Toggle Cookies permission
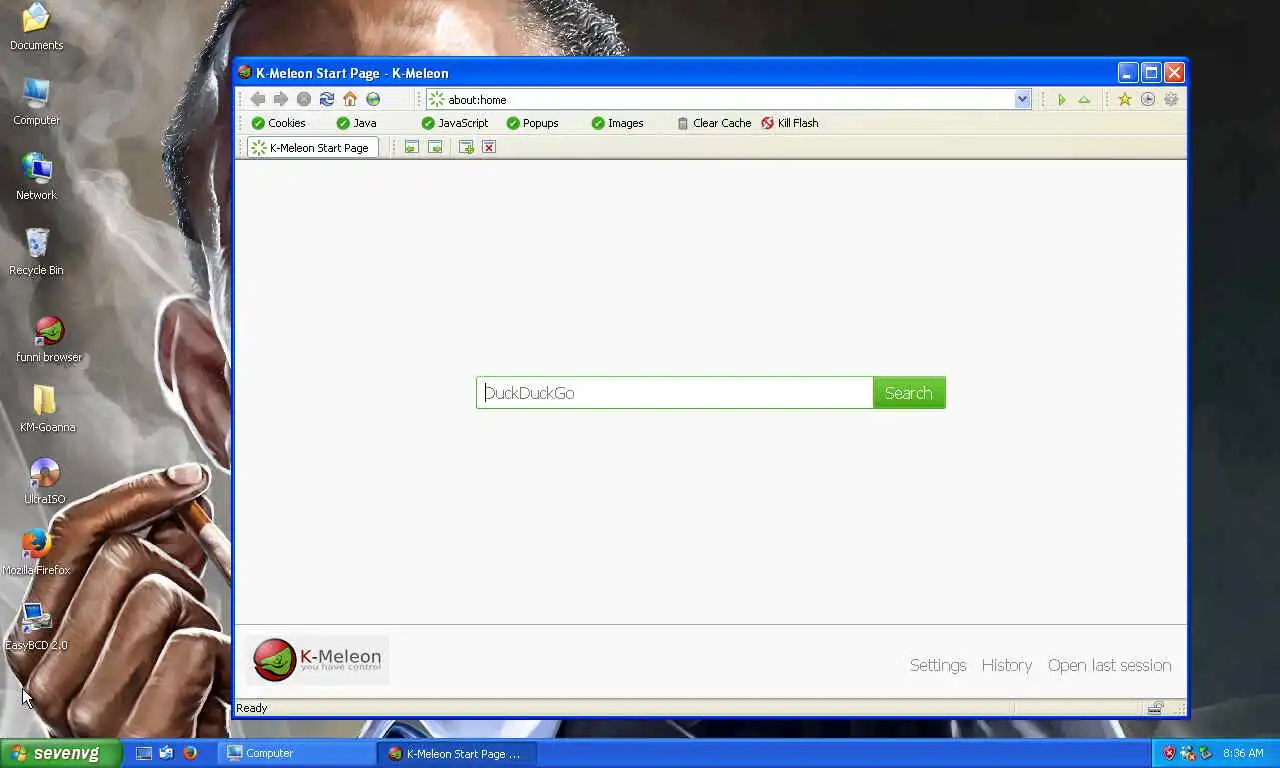Viewport: 1280px width, 768px height. coord(279,123)
